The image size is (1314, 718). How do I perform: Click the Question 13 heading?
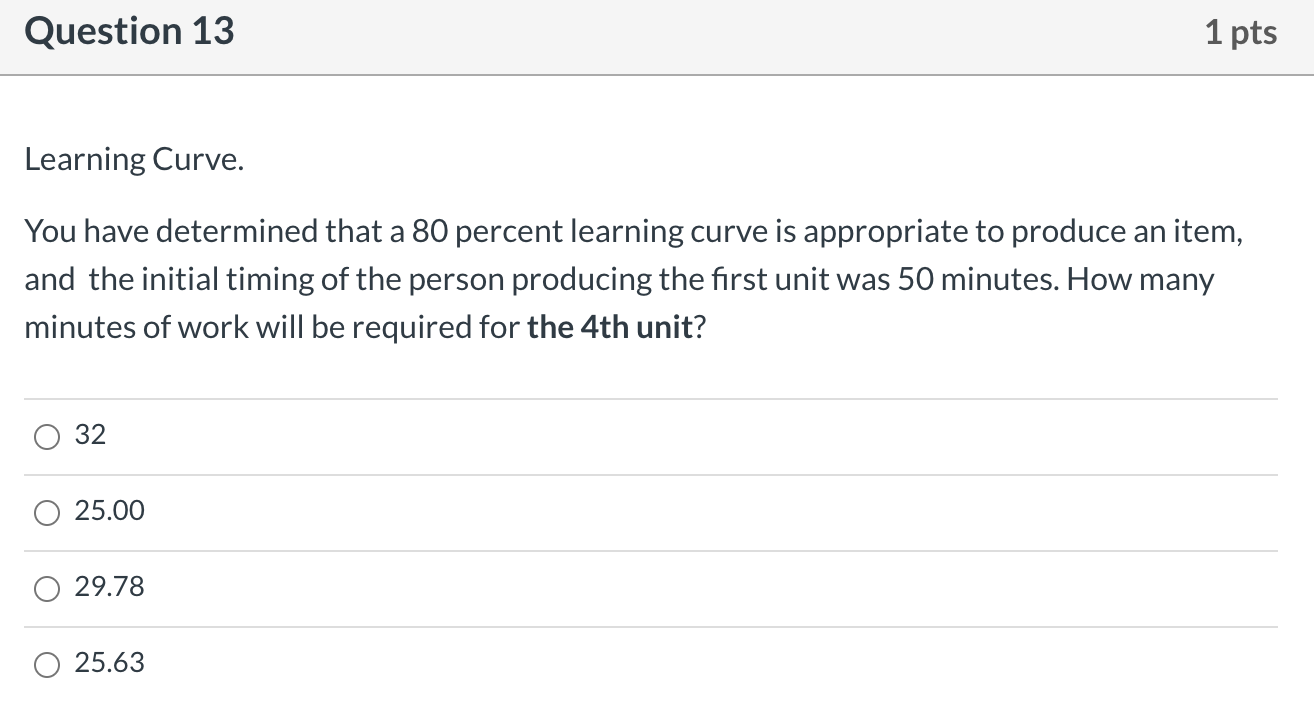130,31
